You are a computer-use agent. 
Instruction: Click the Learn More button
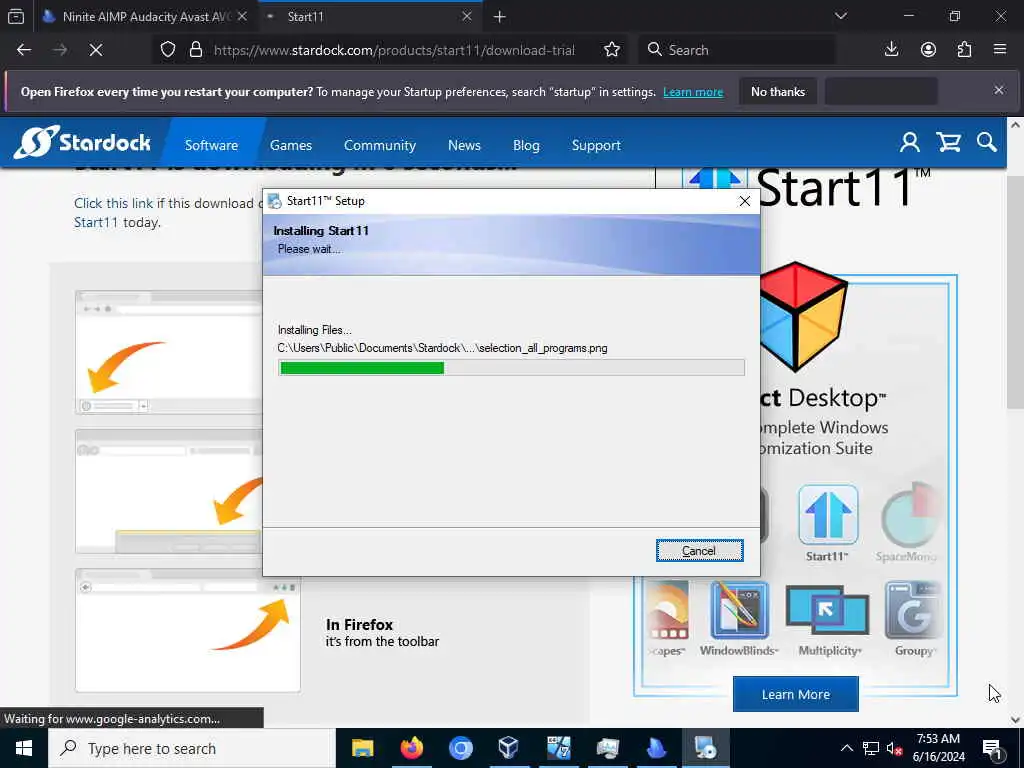coord(795,694)
